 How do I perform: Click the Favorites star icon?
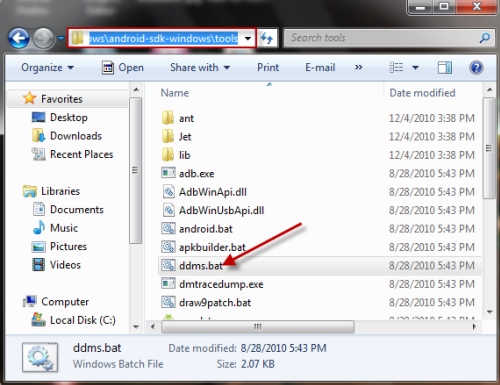point(29,98)
